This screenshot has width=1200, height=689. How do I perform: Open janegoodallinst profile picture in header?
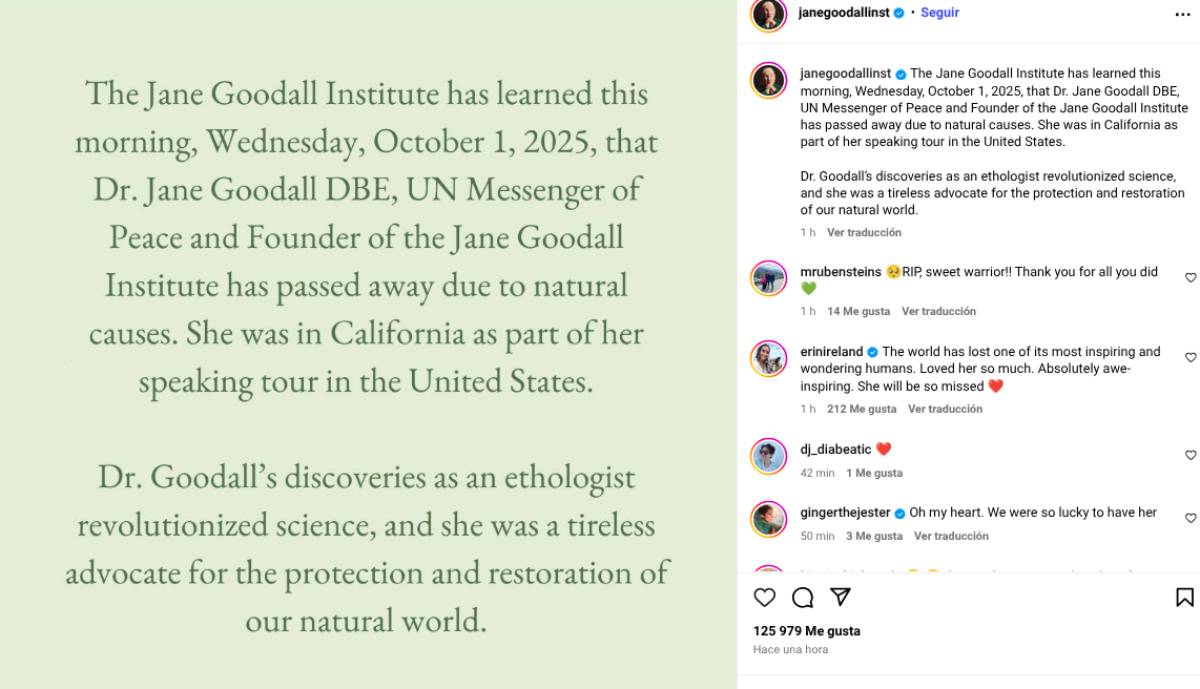coord(769,14)
